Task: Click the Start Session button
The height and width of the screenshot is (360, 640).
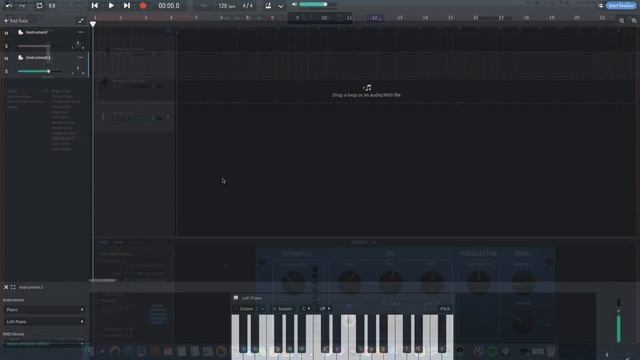Action: tap(621, 6)
